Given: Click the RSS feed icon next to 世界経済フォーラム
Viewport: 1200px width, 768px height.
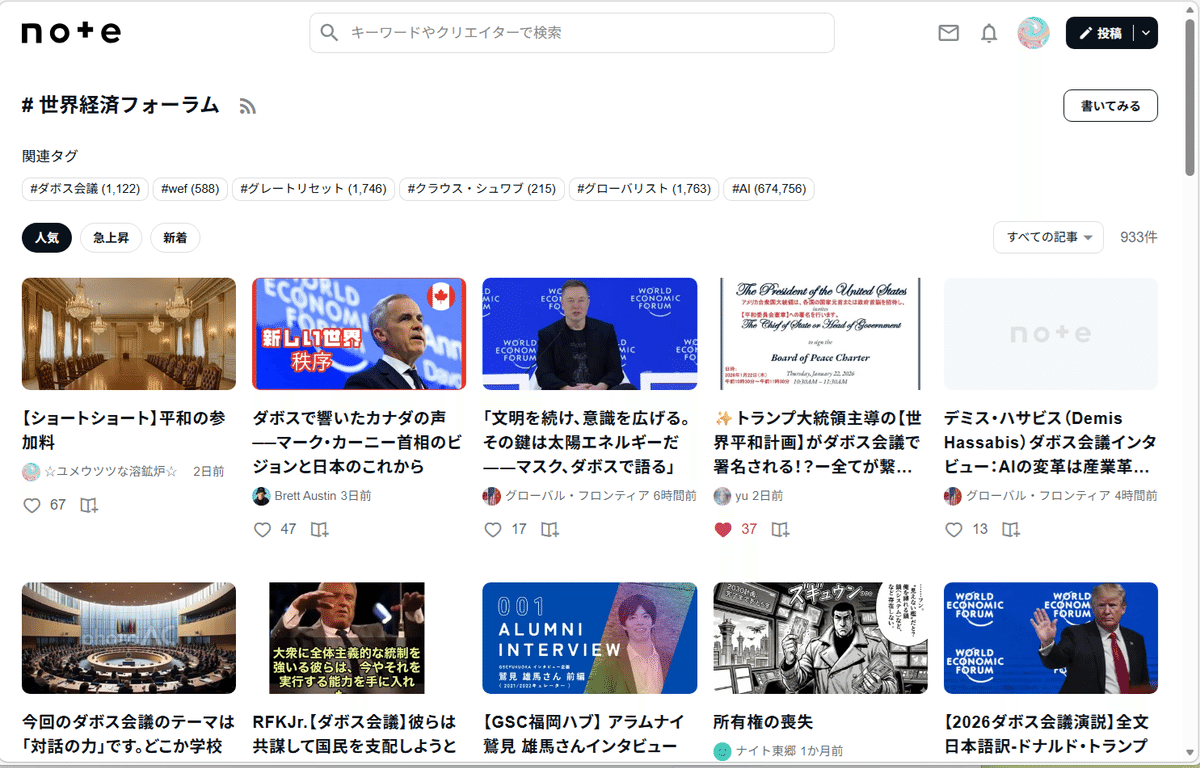Looking at the screenshot, I should (x=247, y=105).
